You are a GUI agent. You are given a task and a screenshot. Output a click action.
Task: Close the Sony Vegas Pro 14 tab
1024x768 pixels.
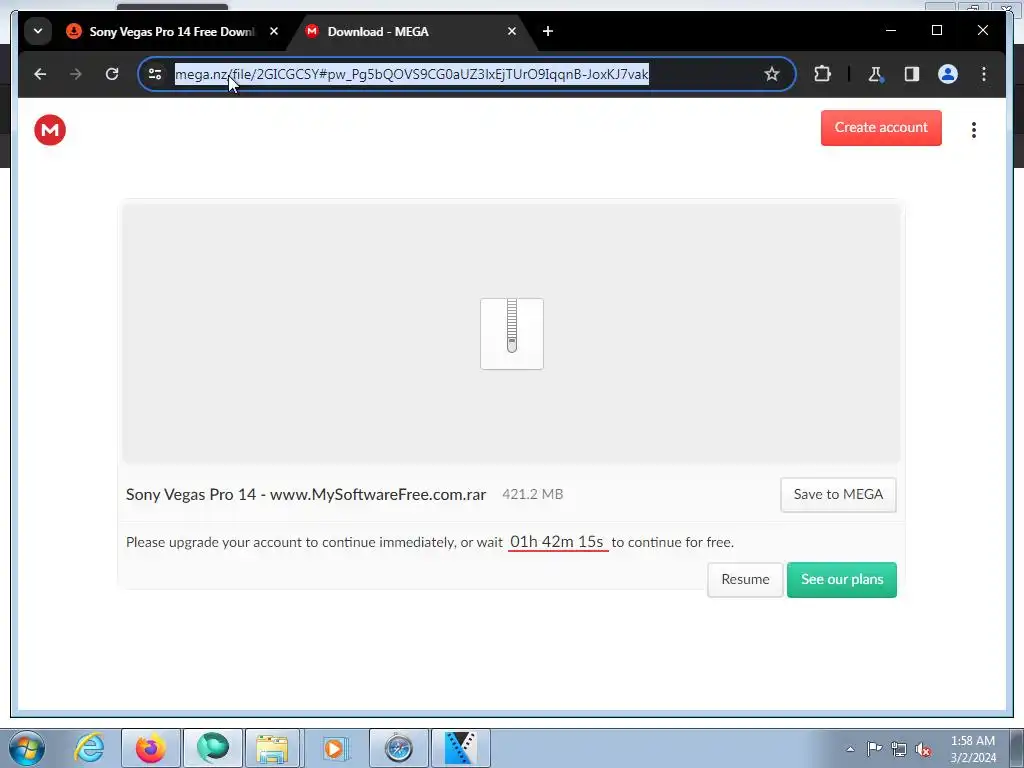click(x=274, y=31)
